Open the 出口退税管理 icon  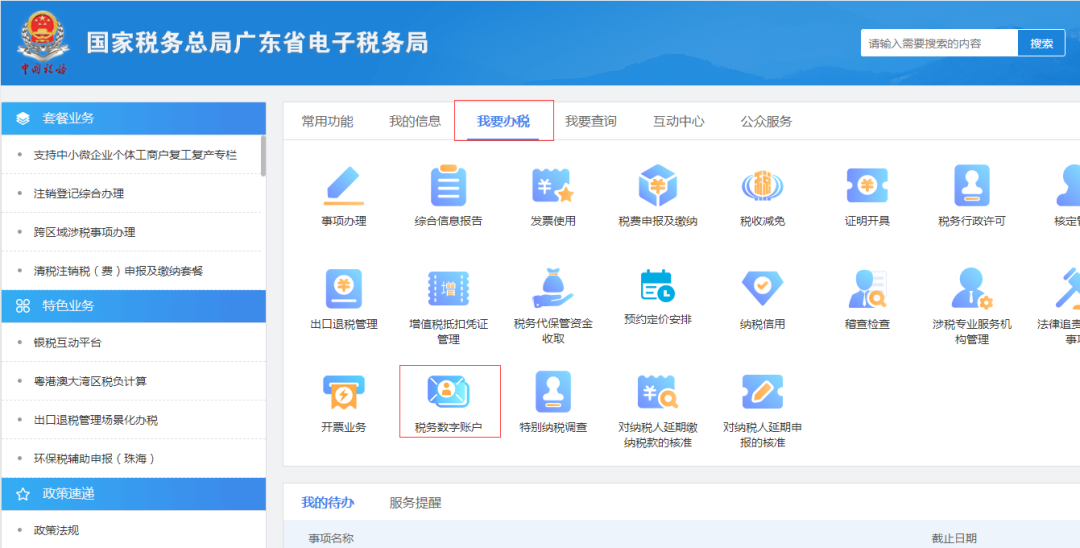click(344, 288)
